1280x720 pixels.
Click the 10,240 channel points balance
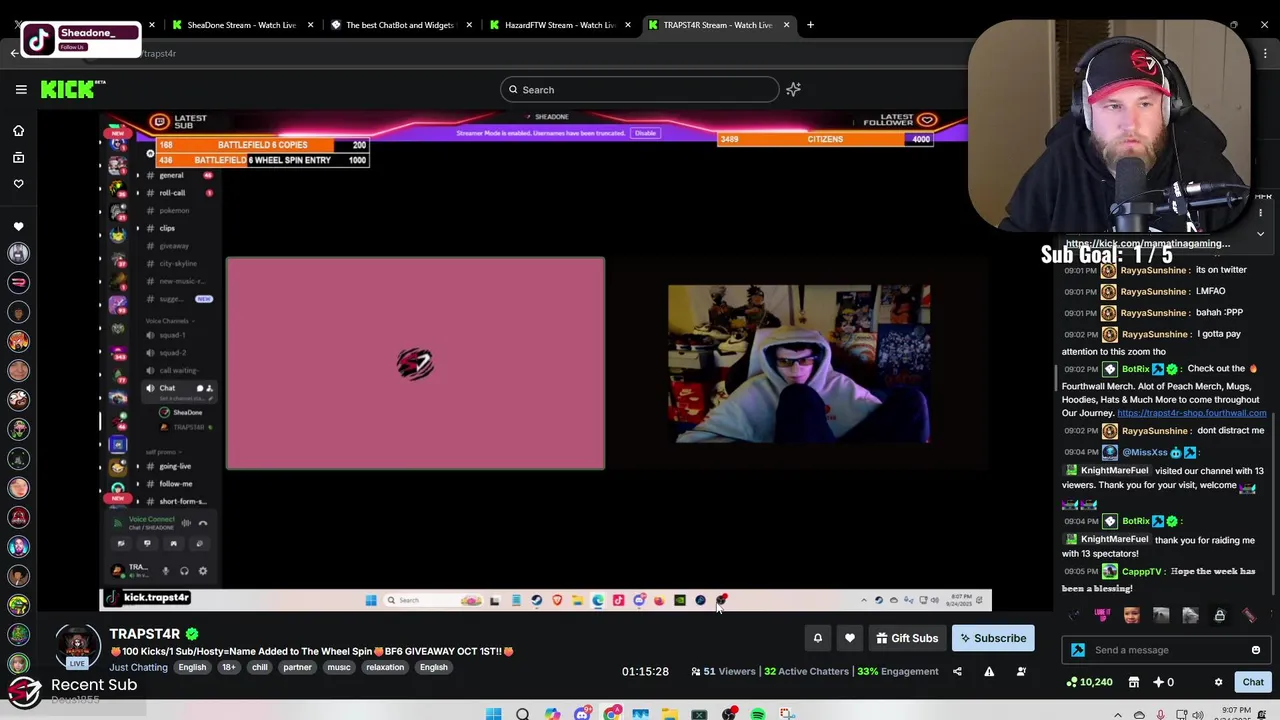click(1090, 682)
